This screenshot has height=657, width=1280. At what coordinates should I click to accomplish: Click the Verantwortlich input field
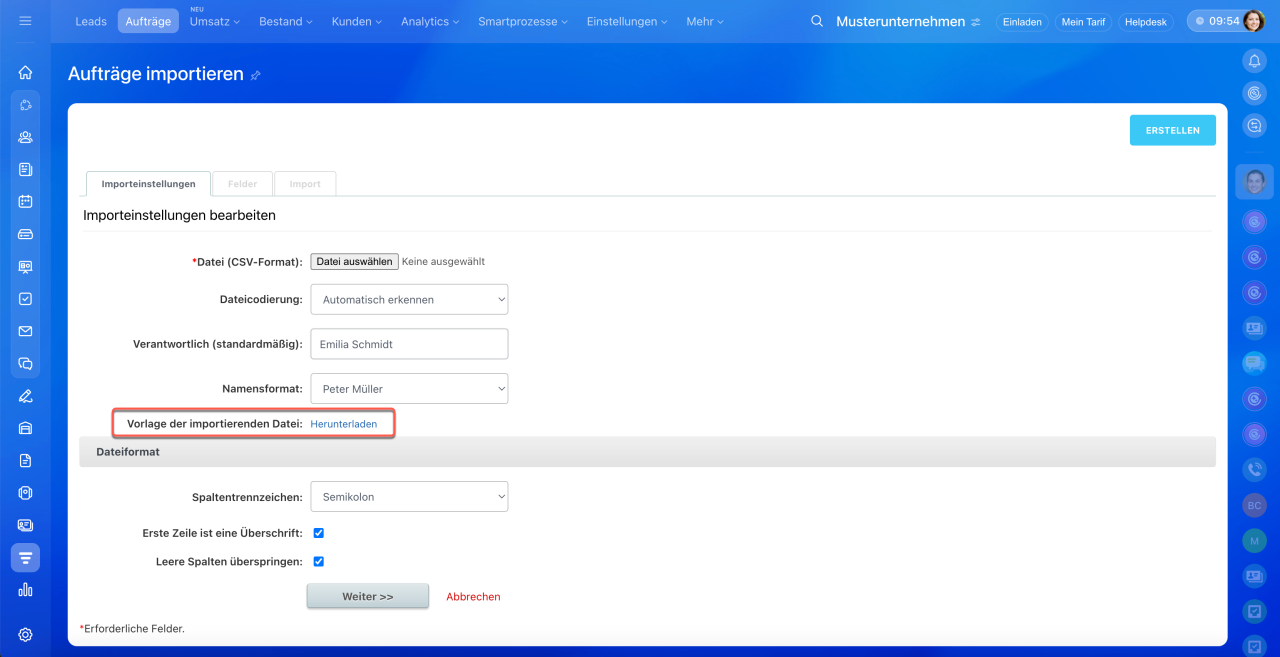409,344
